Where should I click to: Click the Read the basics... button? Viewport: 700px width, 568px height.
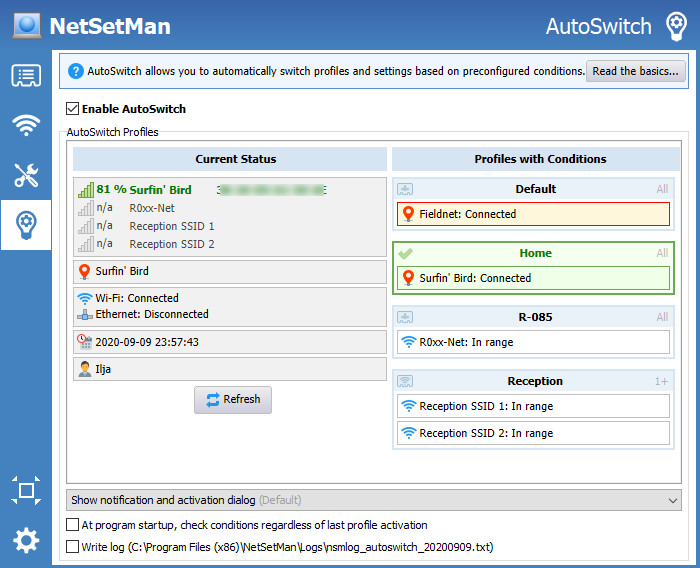tap(636, 71)
